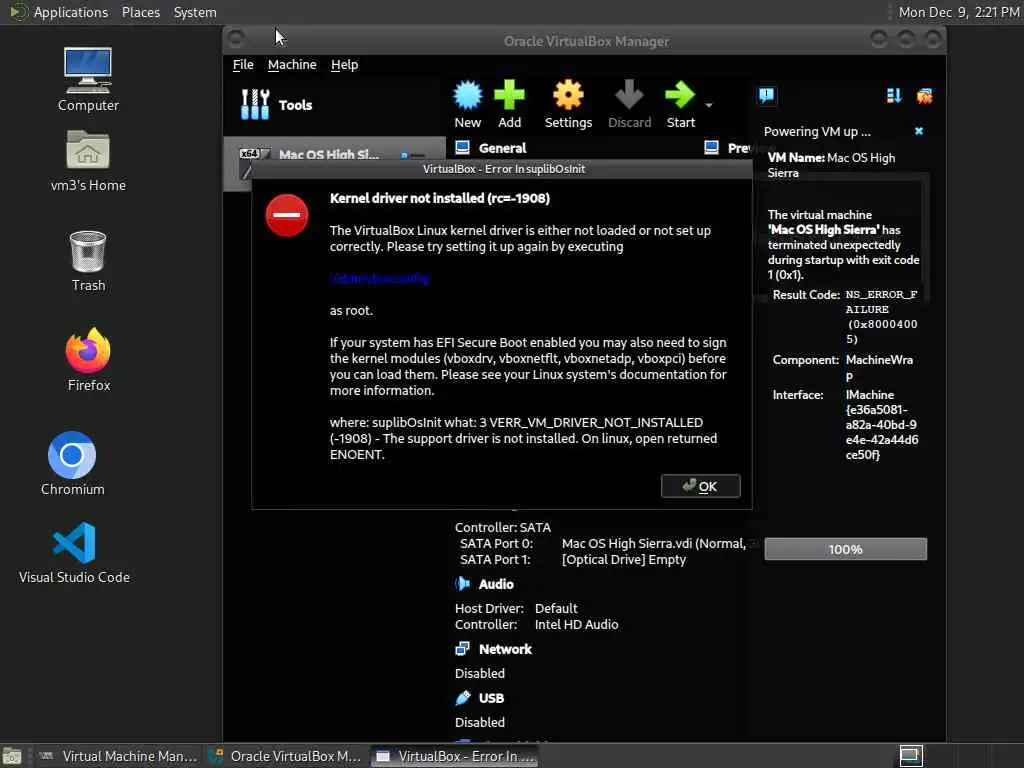Click the Intel HD Audio controller text

click(576, 624)
